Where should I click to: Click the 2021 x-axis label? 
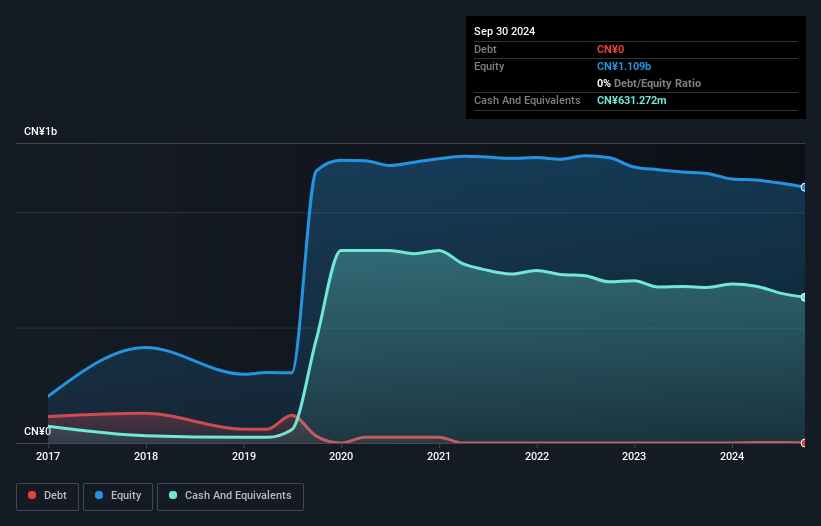pyautogui.click(x=439, y=456)
